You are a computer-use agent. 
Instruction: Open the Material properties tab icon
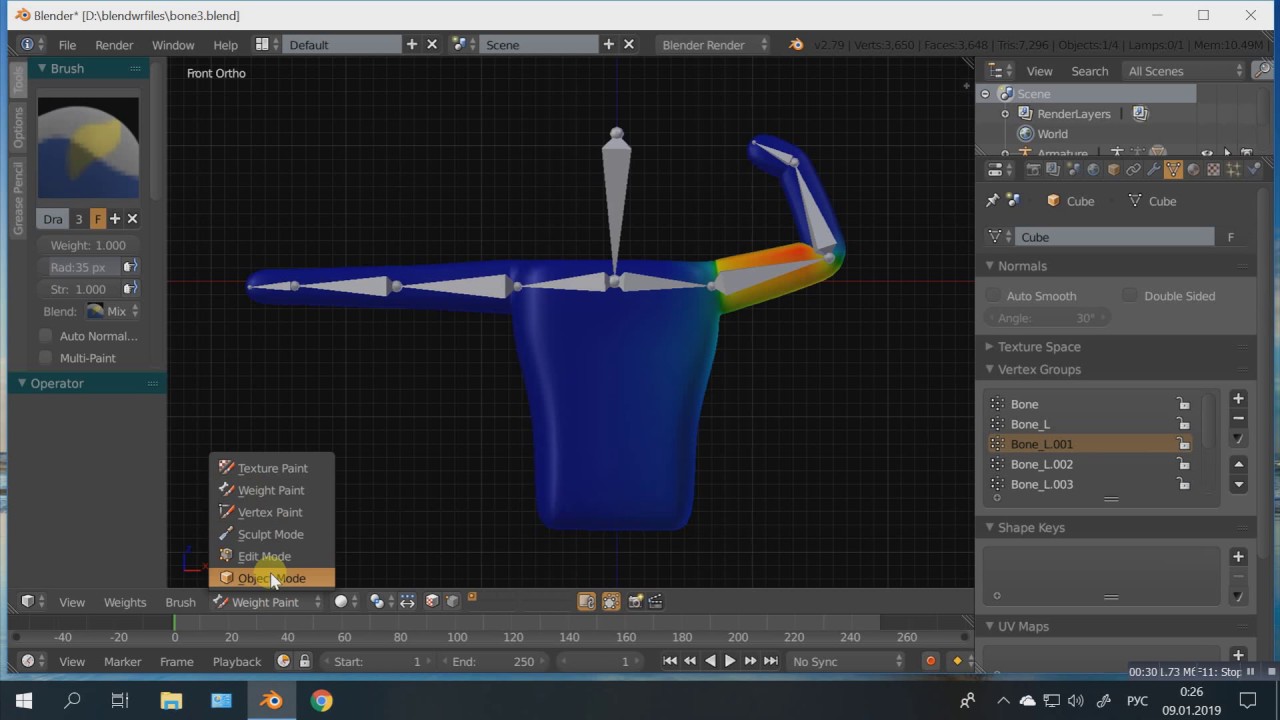coord(1193,170)
